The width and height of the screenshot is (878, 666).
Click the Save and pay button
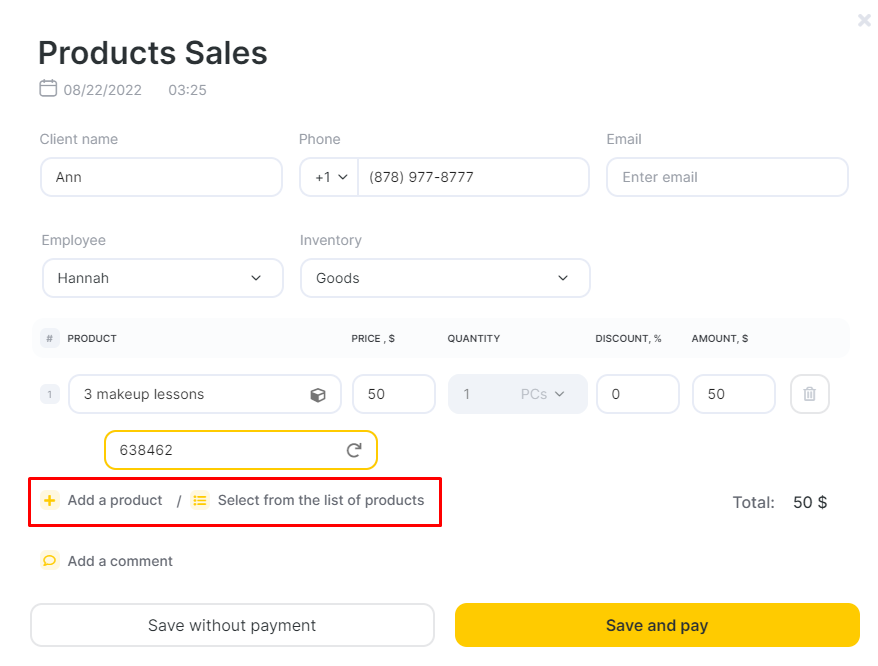click(x=657, y=625)
